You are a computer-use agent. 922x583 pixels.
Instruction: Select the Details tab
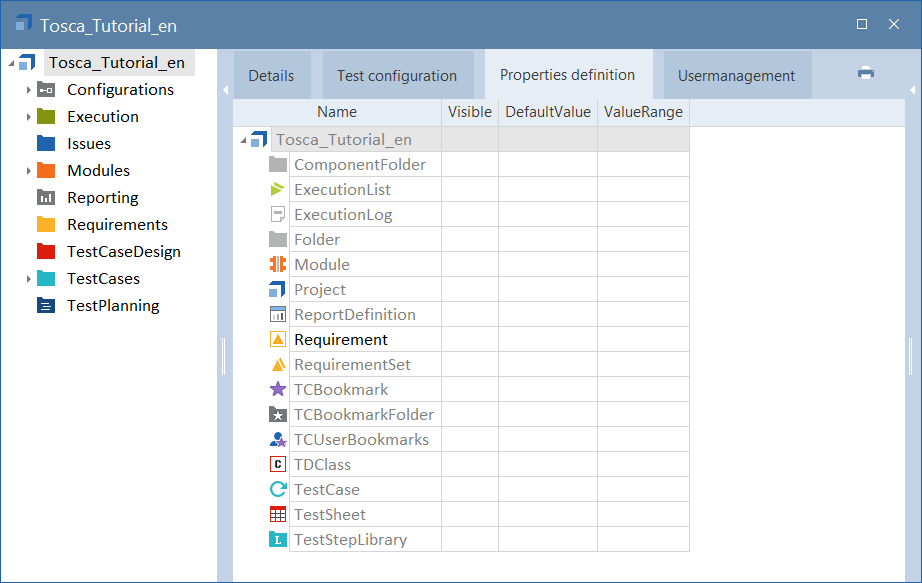[271, 76]
